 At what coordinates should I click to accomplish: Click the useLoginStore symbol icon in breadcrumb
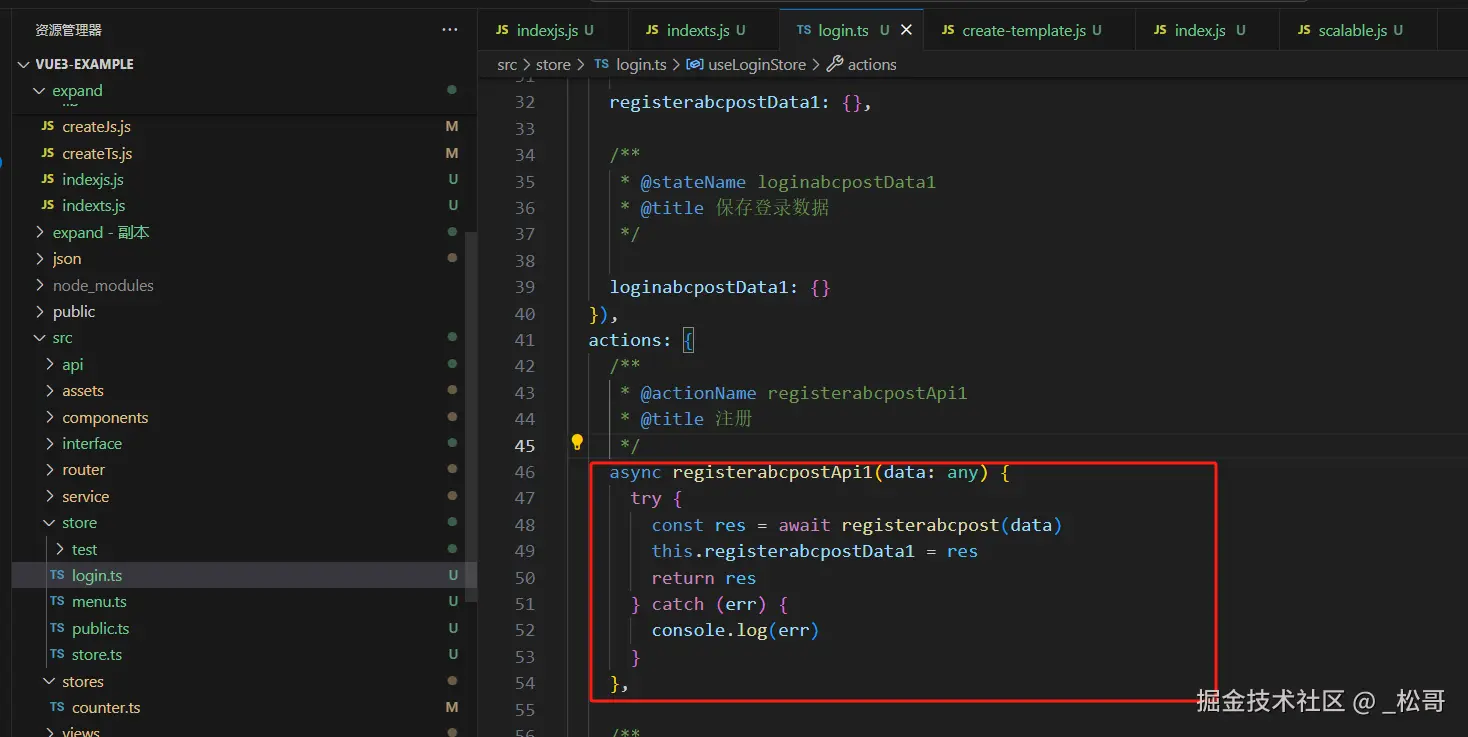[x=694, y=64]
